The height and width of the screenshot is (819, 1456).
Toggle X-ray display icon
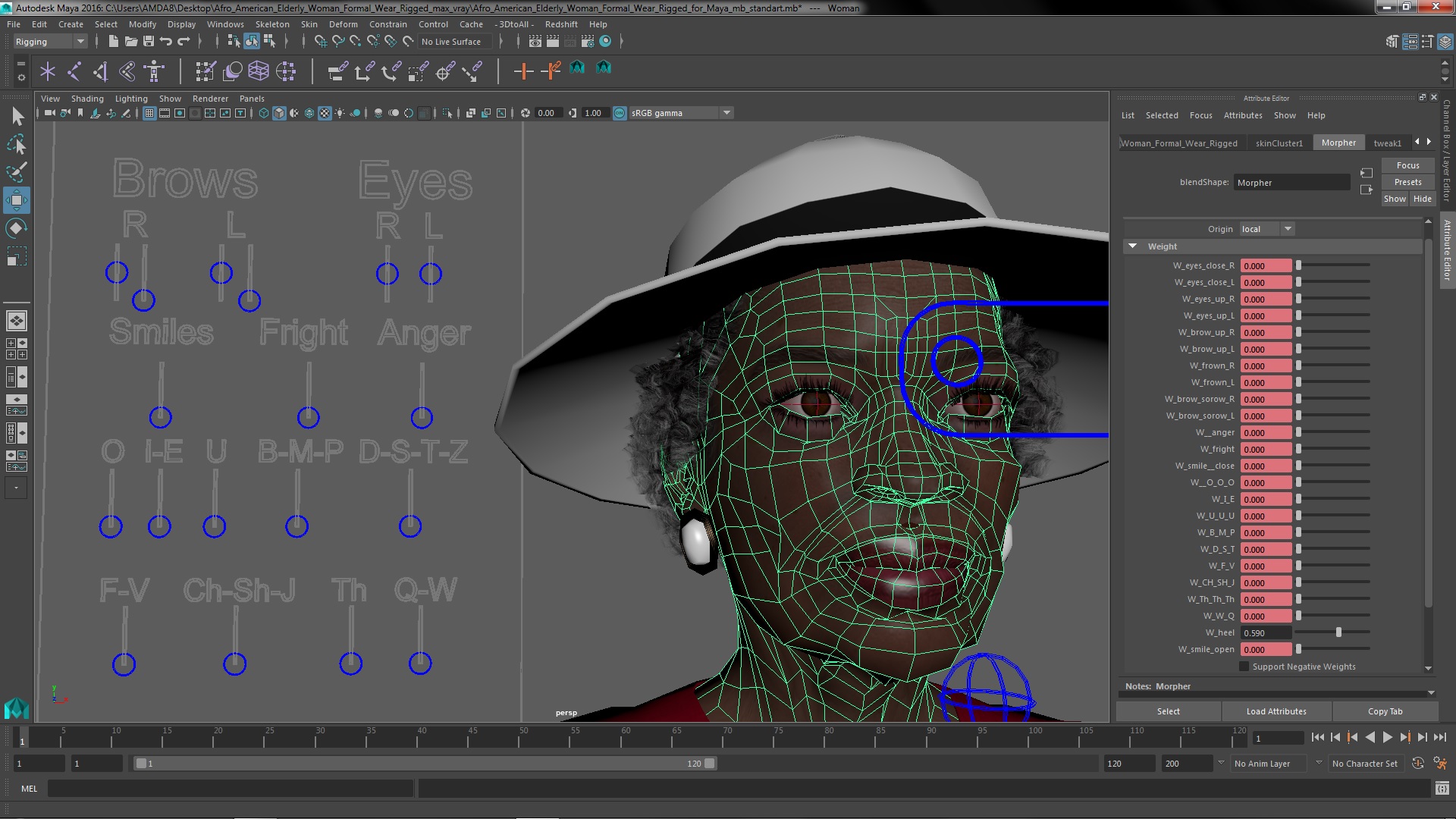(x=471, y=113)
